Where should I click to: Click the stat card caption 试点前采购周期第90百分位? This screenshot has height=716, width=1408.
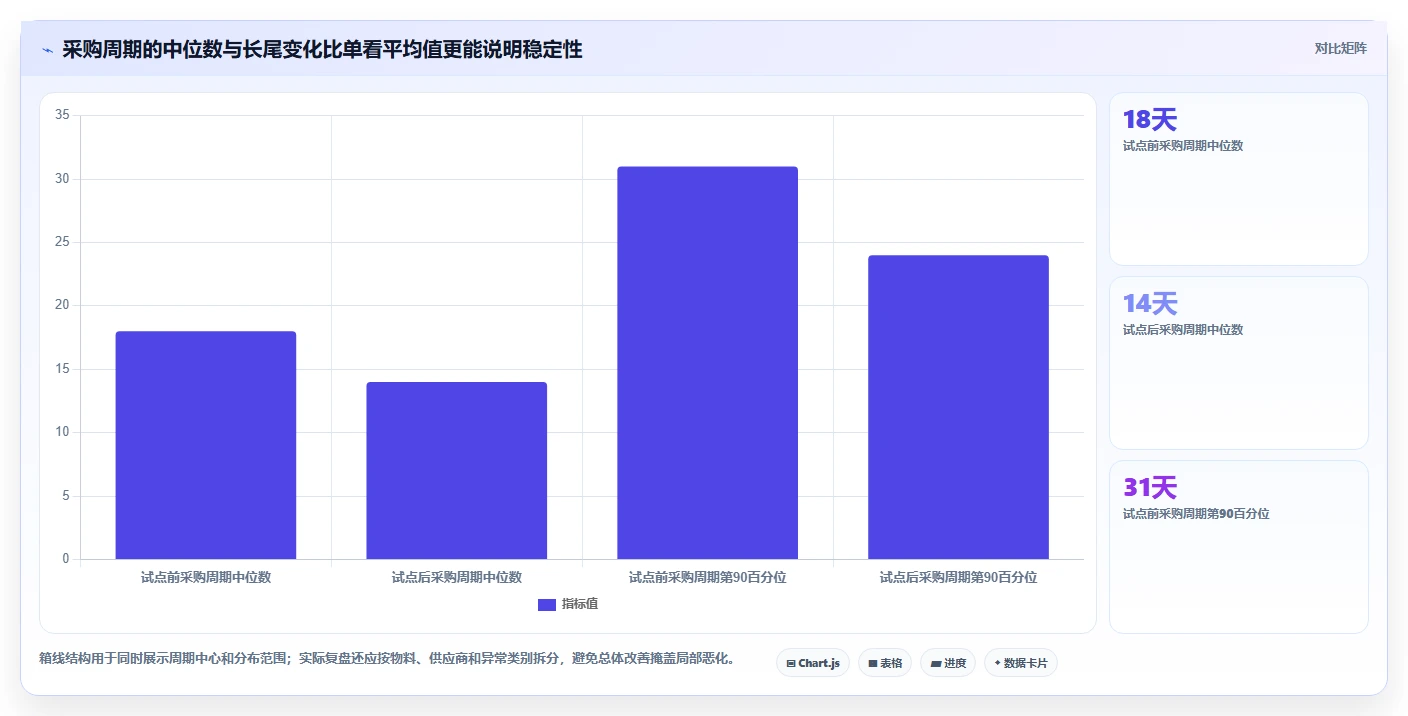pyautogui.click(x=1196, y=514)
